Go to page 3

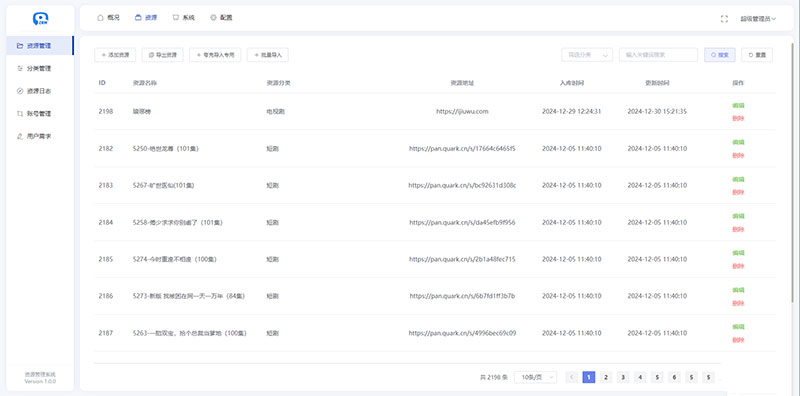pyautogui.click(x=622, y=377)
